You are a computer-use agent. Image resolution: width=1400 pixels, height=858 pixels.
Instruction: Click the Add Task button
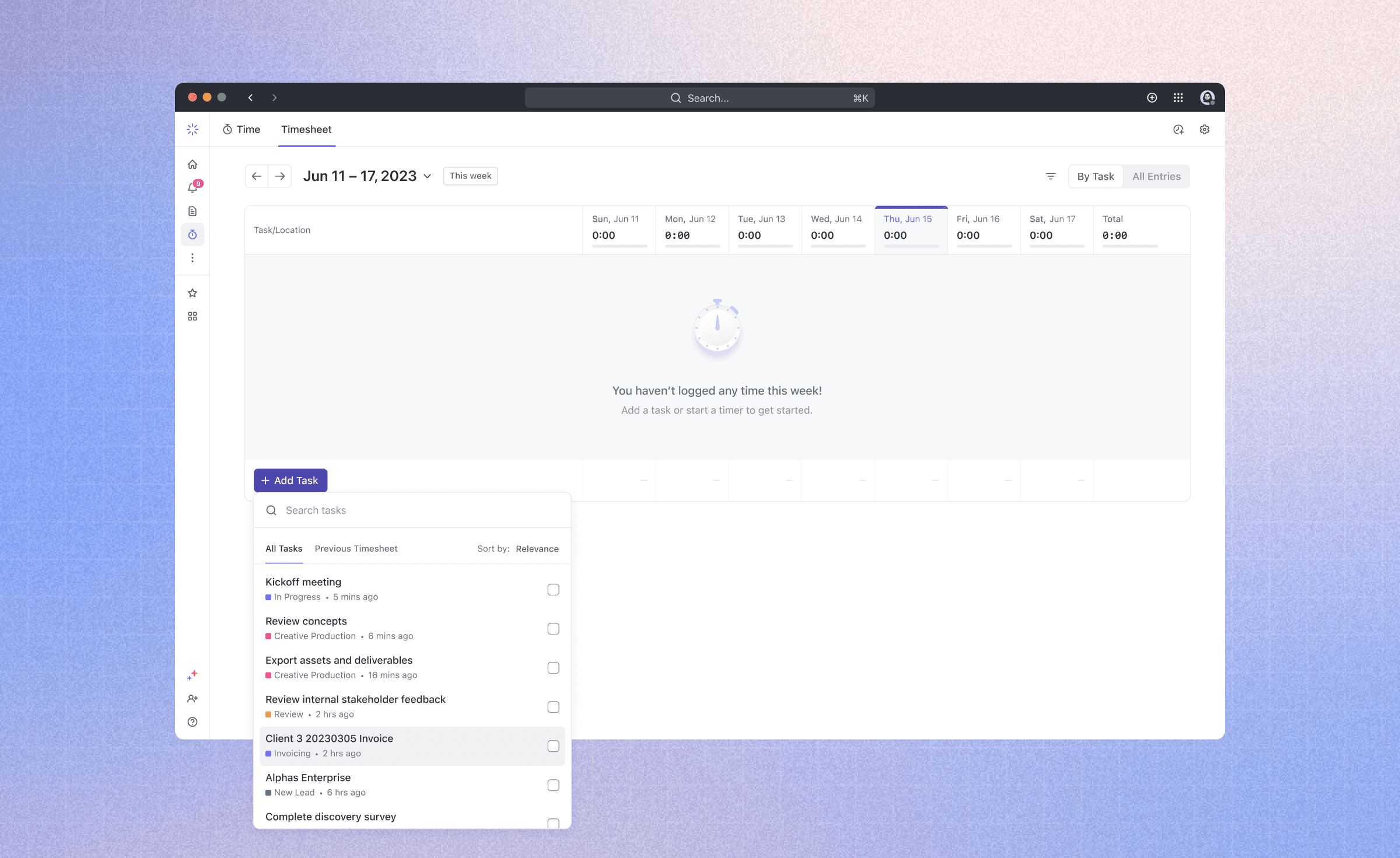point(290,480)
